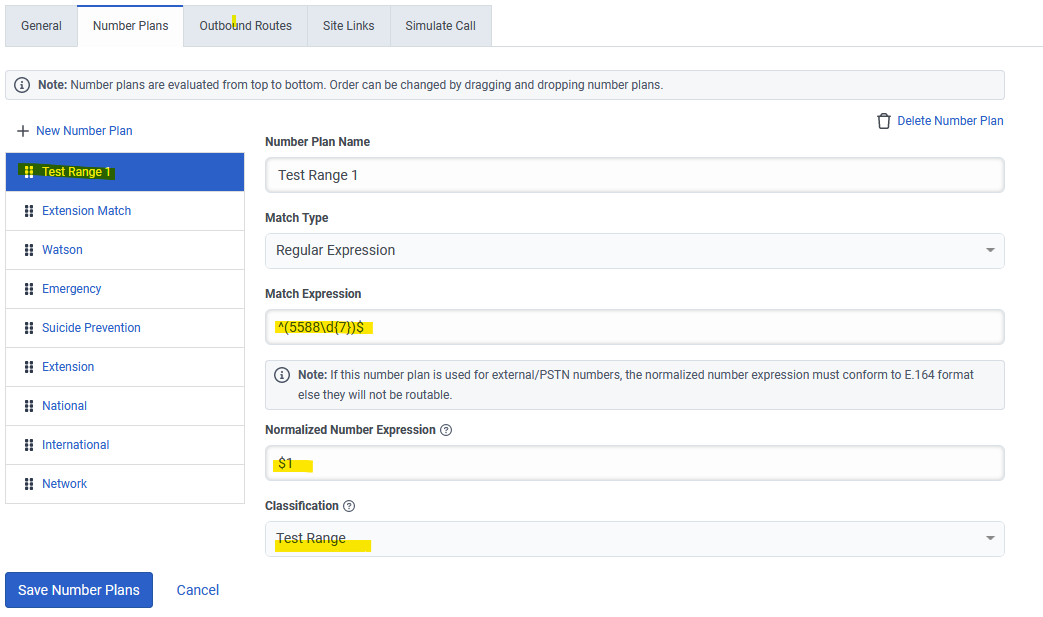The height and width of the screenshot is (617, 1043).
Task: Click the Cancel link
Action: click(x=197, y=590)
